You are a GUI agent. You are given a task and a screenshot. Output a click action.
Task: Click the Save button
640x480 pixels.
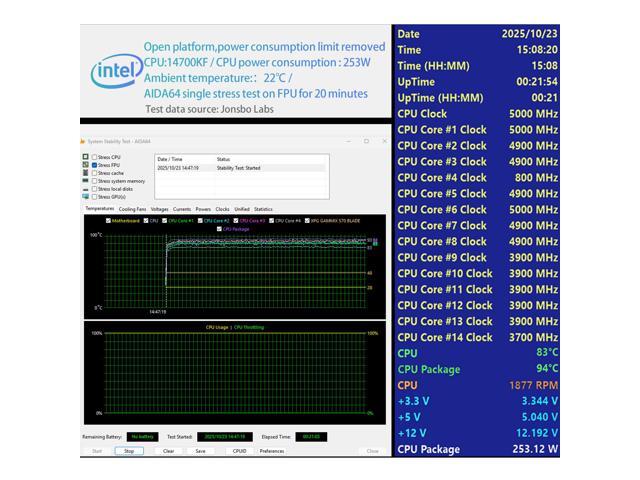[200, 451]
